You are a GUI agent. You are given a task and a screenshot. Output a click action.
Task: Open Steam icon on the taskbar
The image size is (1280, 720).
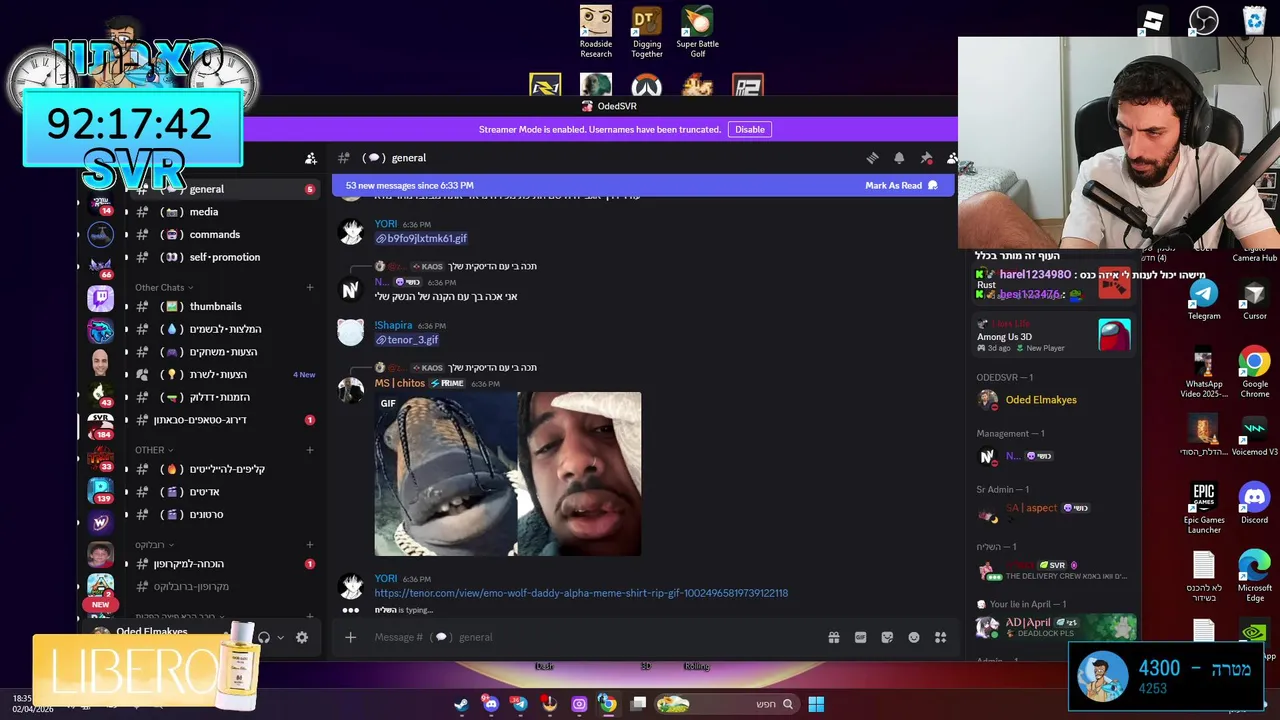tap(461, 705)
